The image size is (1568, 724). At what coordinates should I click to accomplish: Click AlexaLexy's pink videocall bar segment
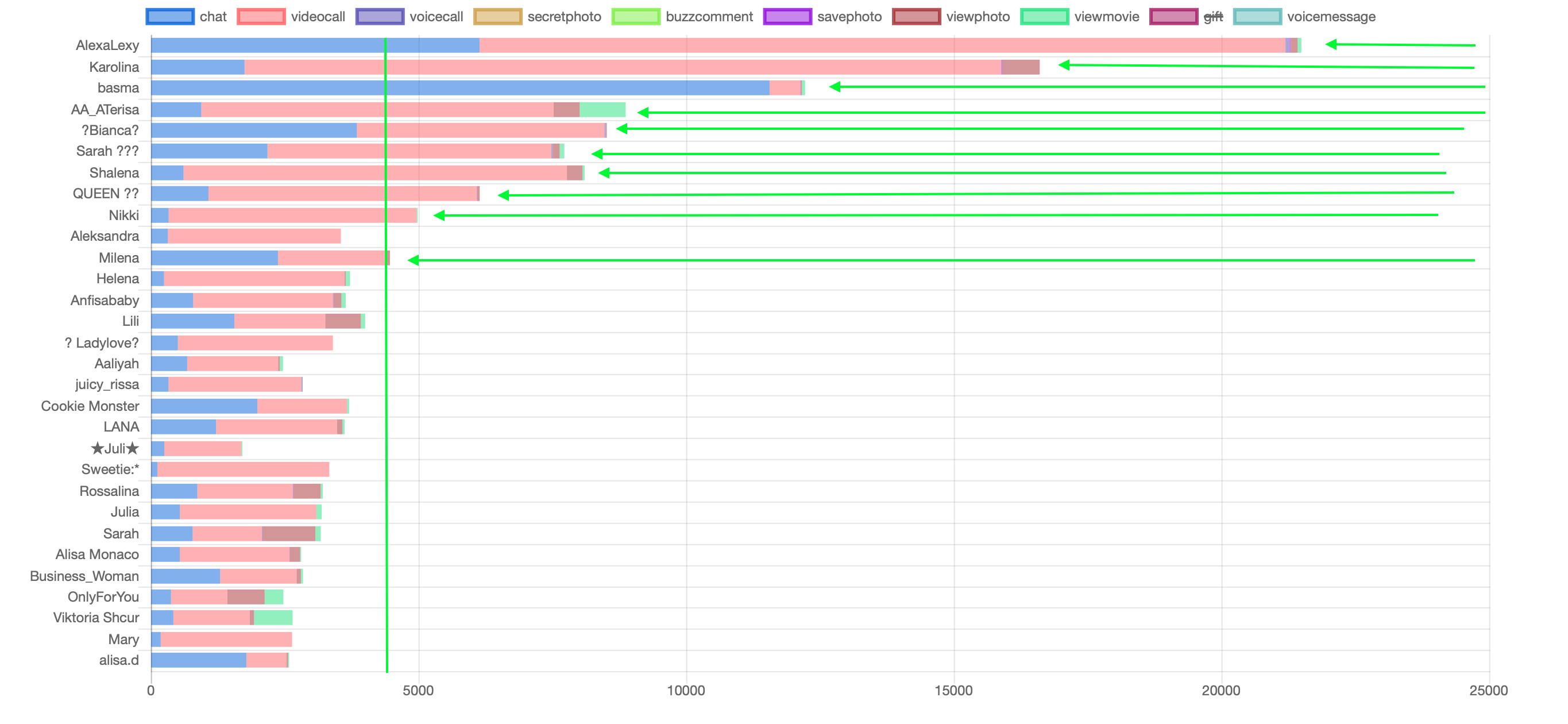pos(883,45)
